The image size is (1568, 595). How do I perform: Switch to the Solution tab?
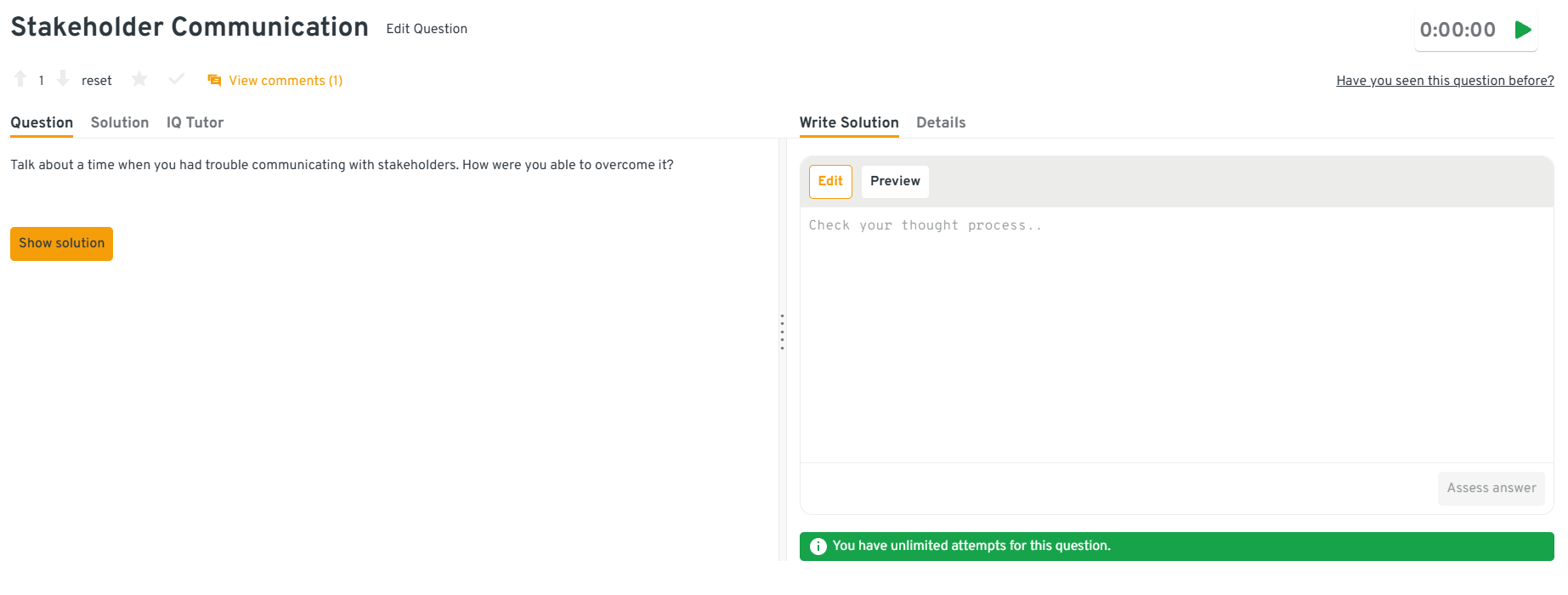(x=120, y=122)
